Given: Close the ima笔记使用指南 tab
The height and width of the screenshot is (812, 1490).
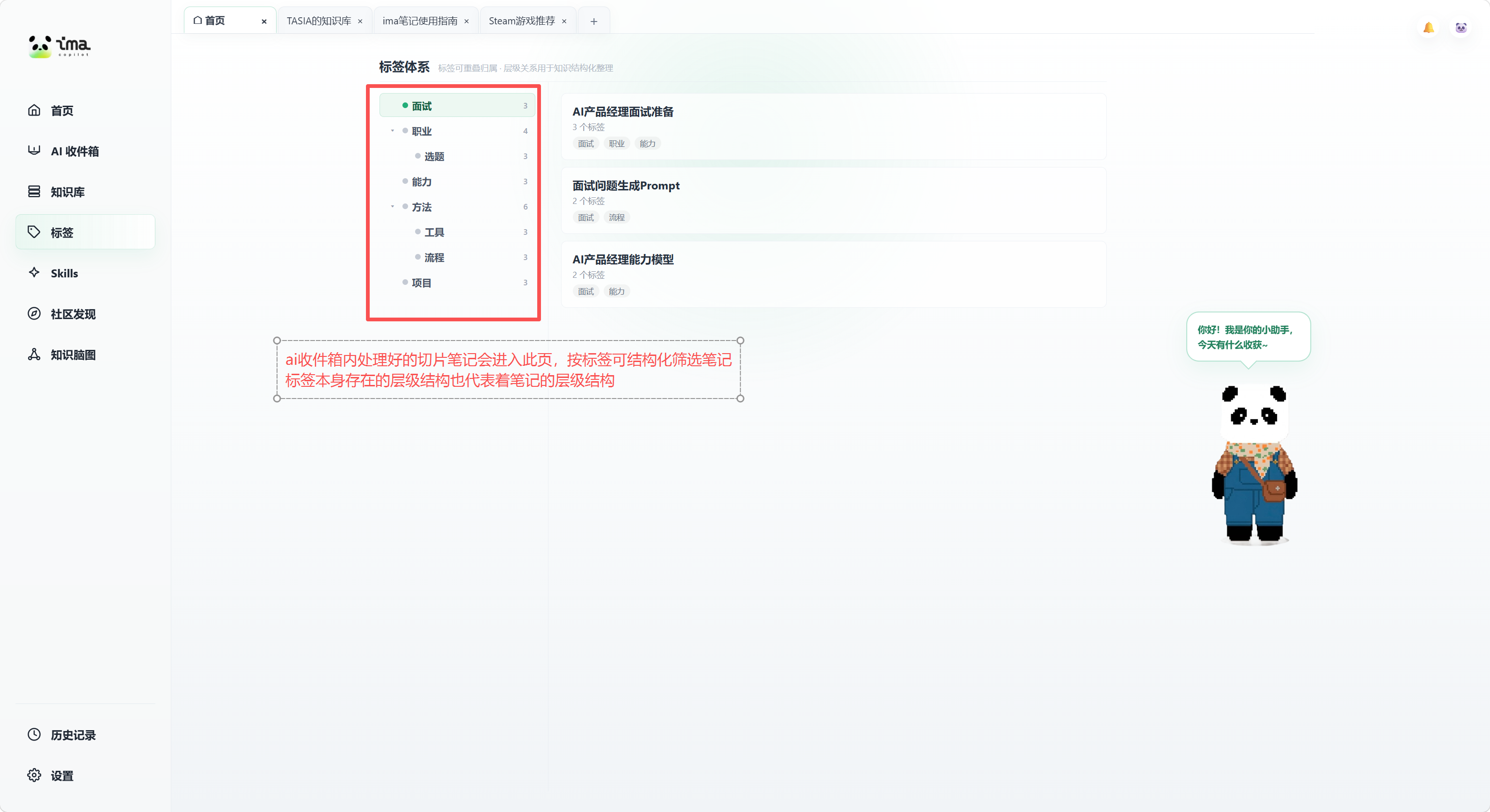Looking at the screenshot, I should click(x=466, y=22).
